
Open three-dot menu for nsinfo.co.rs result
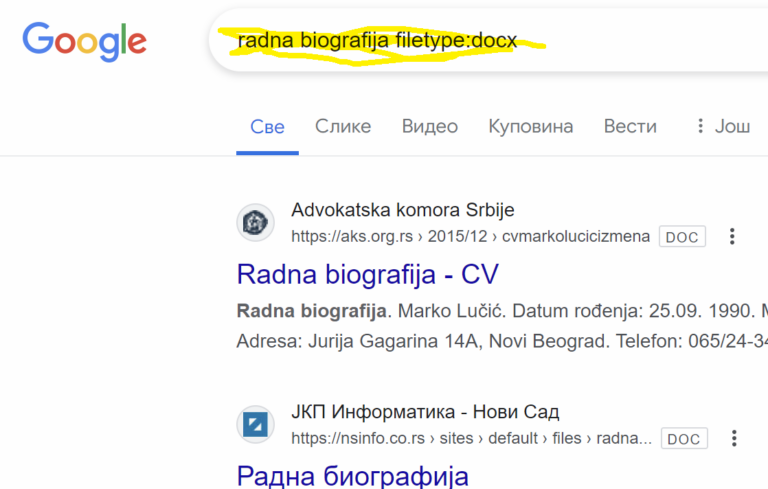pos(734,438)
